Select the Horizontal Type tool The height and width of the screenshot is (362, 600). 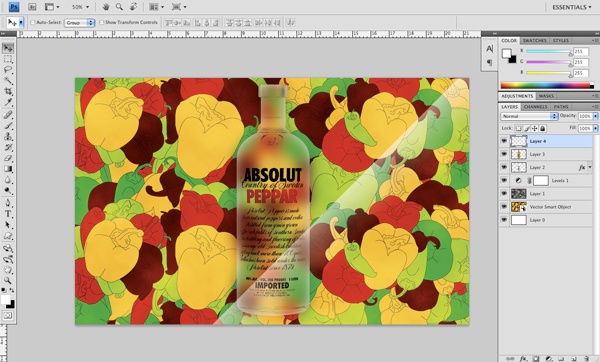click(x=8, y=214)
